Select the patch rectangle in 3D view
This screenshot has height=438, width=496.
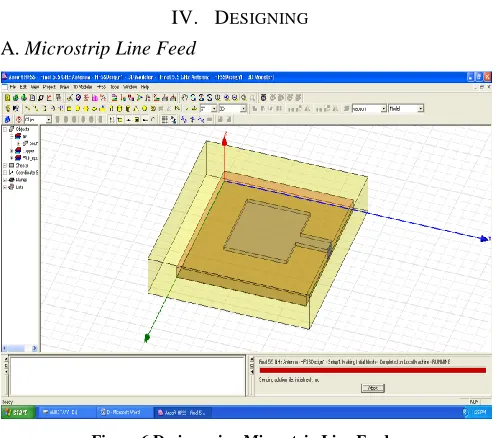[267, 230]
